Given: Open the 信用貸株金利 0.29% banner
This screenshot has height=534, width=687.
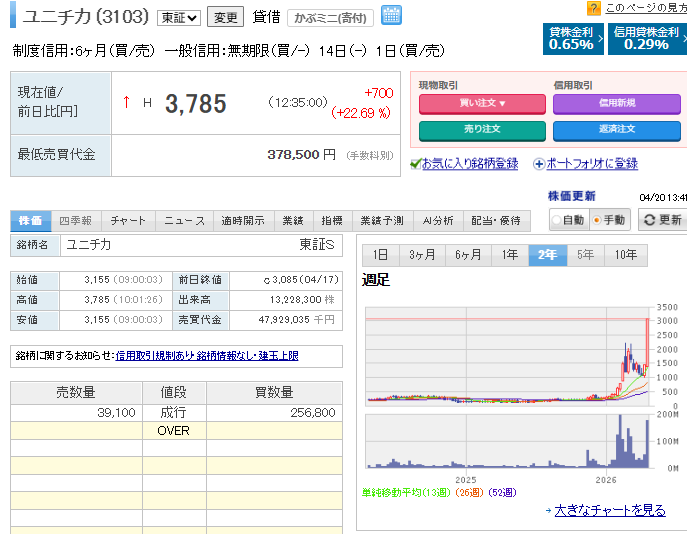Looking at the screenshot, I should [x=648, y=39].
